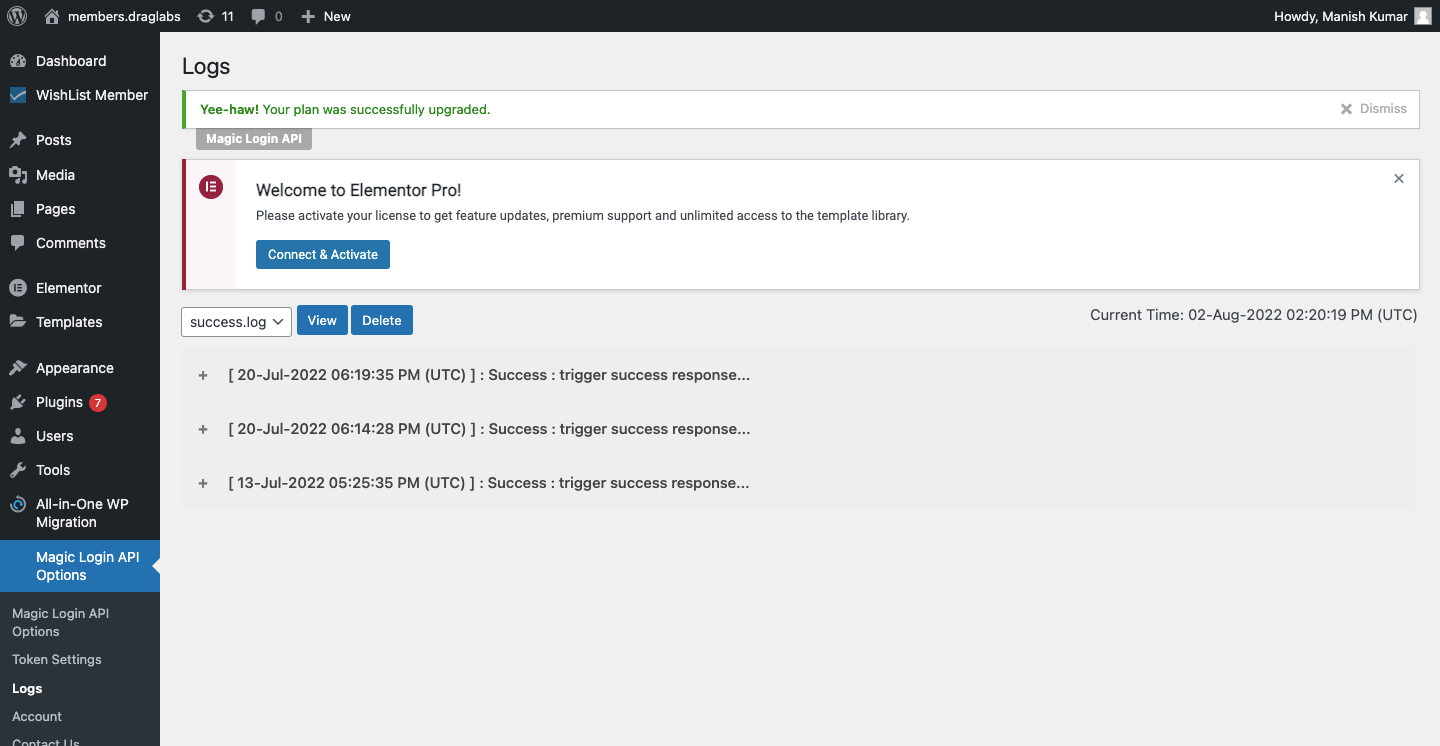Click the Elementor logo in welcome notice
The width and height of the screenshot is (1440, 746).
click(x=211, y=187)
